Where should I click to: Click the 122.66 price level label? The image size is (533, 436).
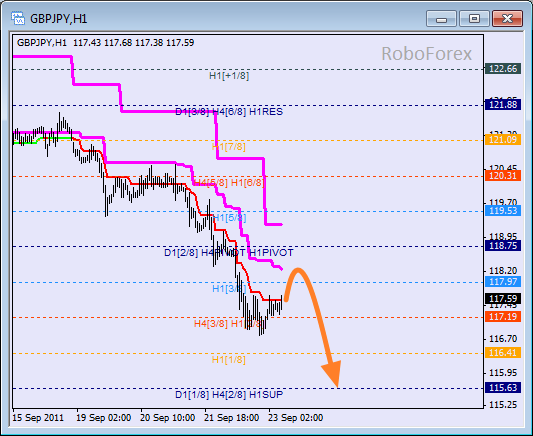tap(503, 69)
